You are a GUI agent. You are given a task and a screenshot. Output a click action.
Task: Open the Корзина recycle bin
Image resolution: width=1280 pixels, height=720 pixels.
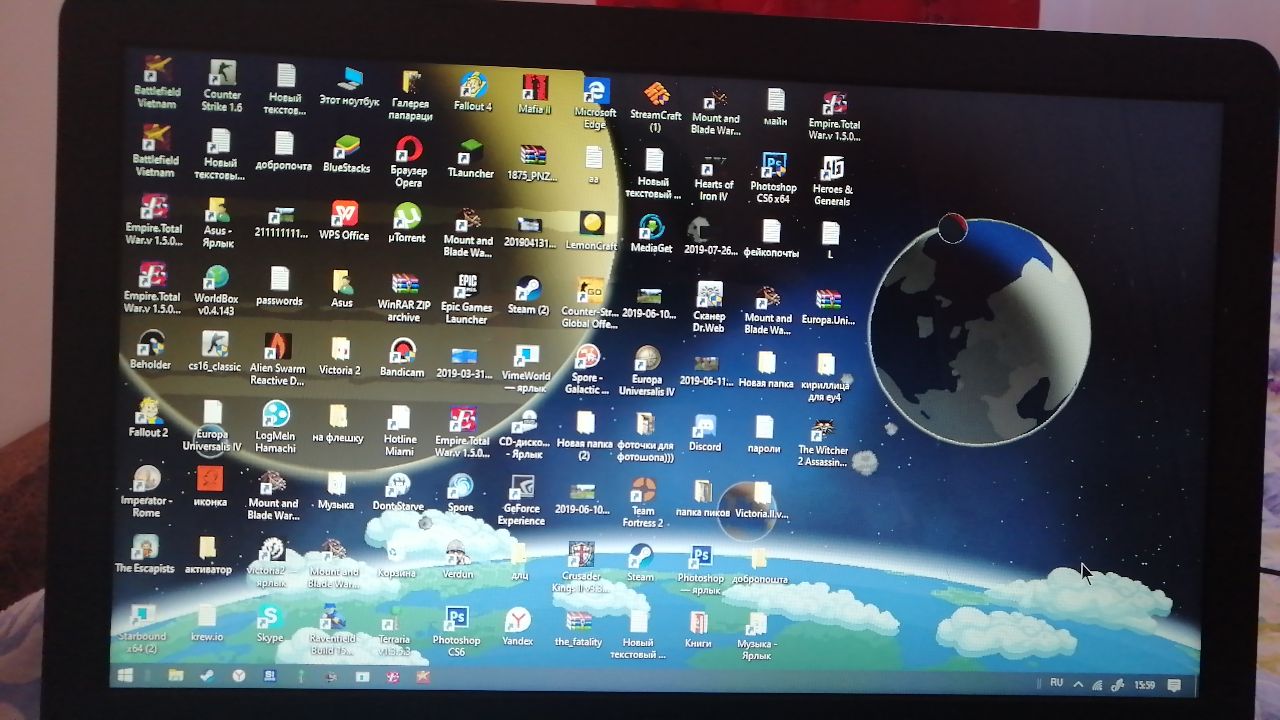click(x=396, y=560)
